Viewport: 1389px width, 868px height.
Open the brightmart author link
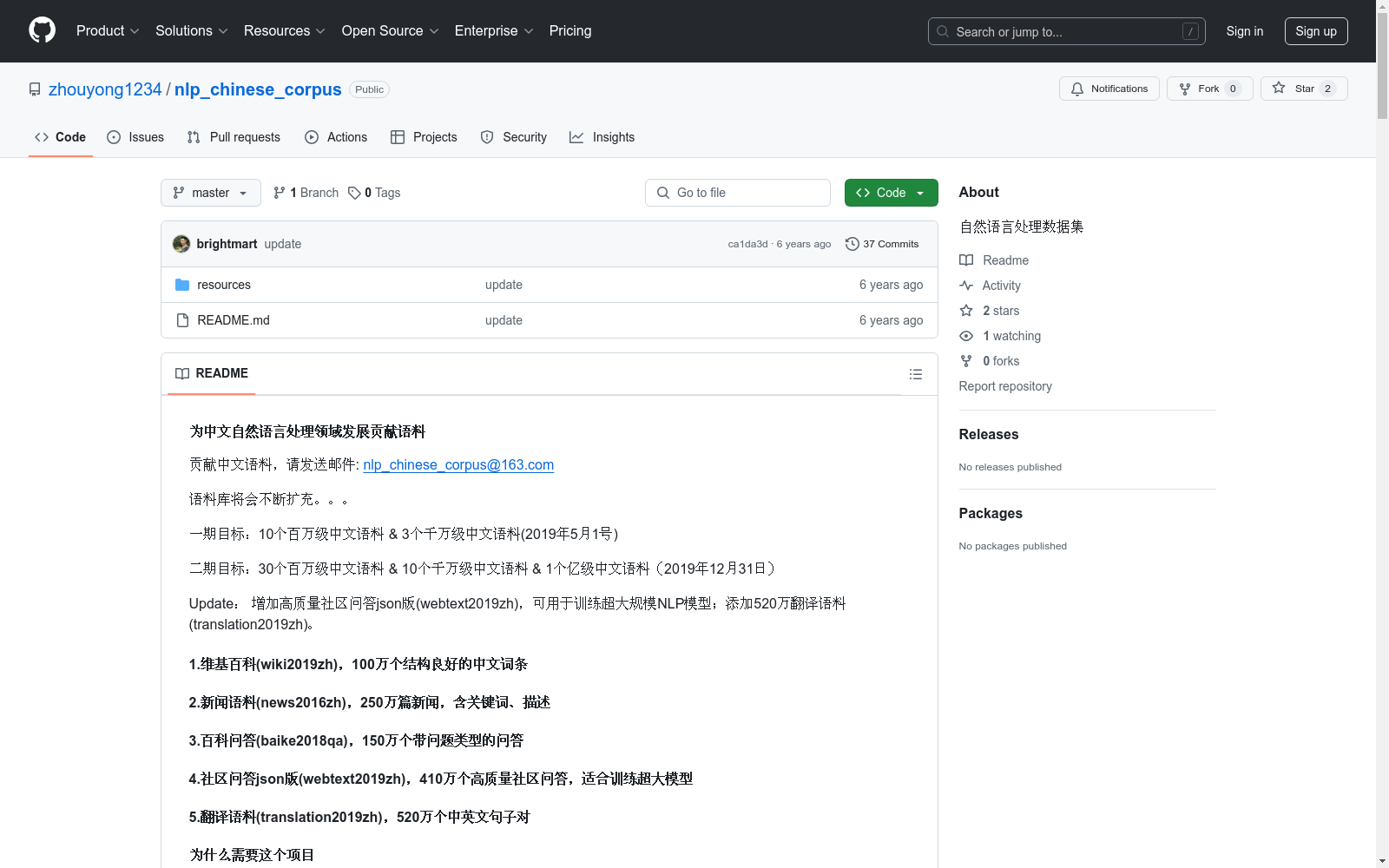[227, 244]
